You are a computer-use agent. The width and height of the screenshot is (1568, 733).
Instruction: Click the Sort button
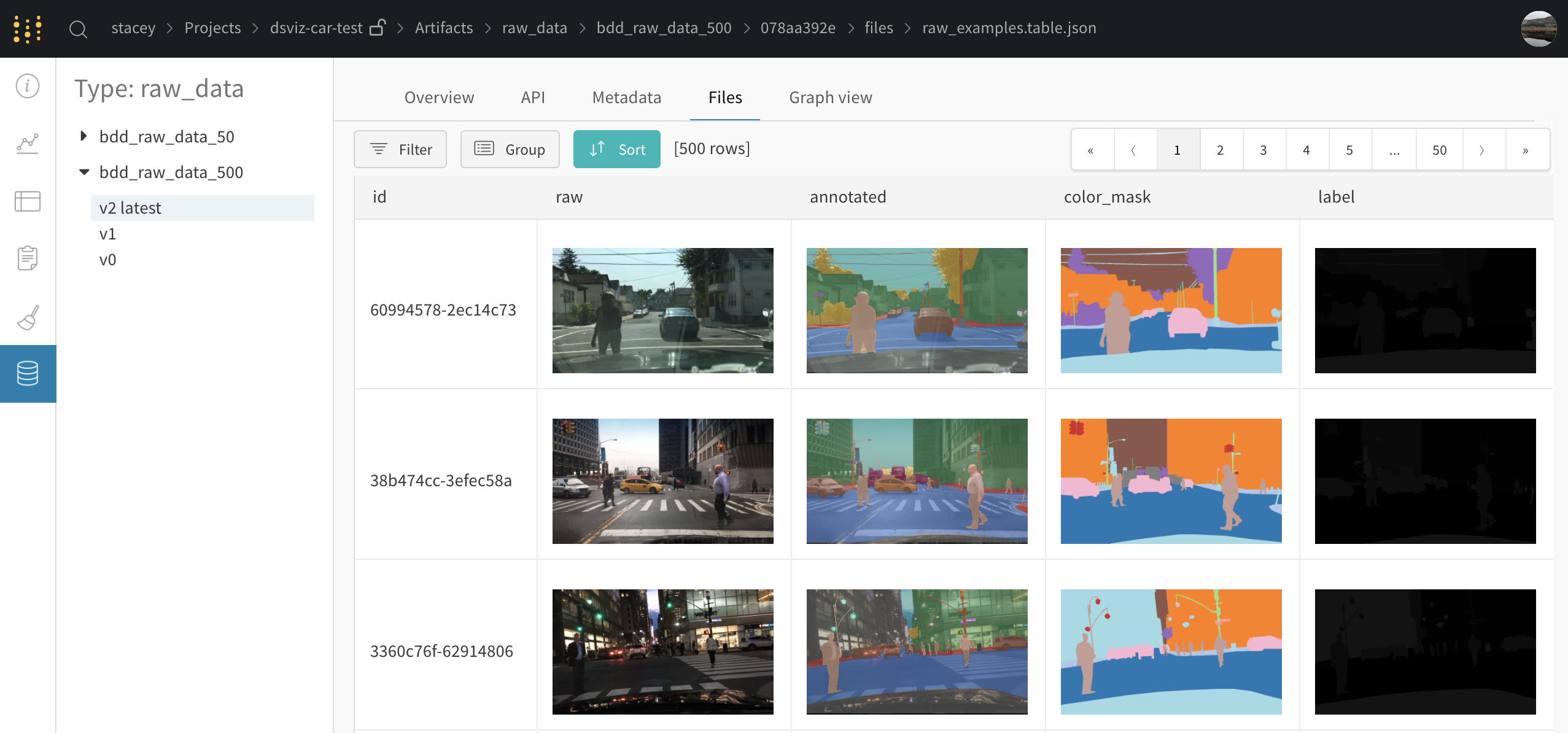tap(616, 149)
